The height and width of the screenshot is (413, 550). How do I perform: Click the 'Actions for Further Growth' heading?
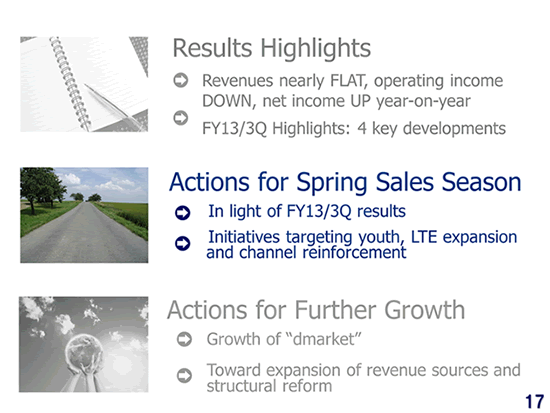pos(316,310)
